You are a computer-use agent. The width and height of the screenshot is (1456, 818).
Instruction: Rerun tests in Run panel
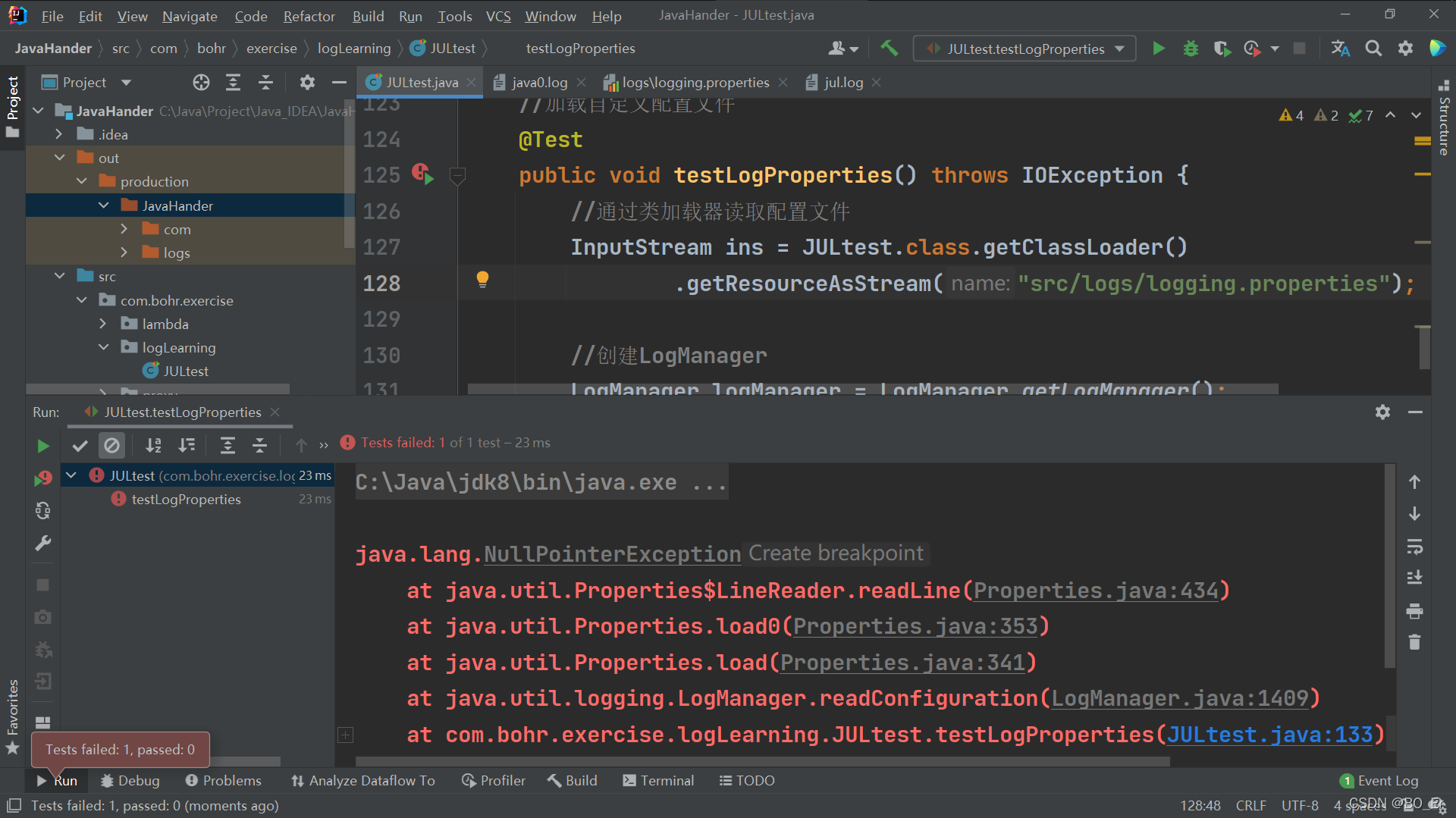[43, 446]
